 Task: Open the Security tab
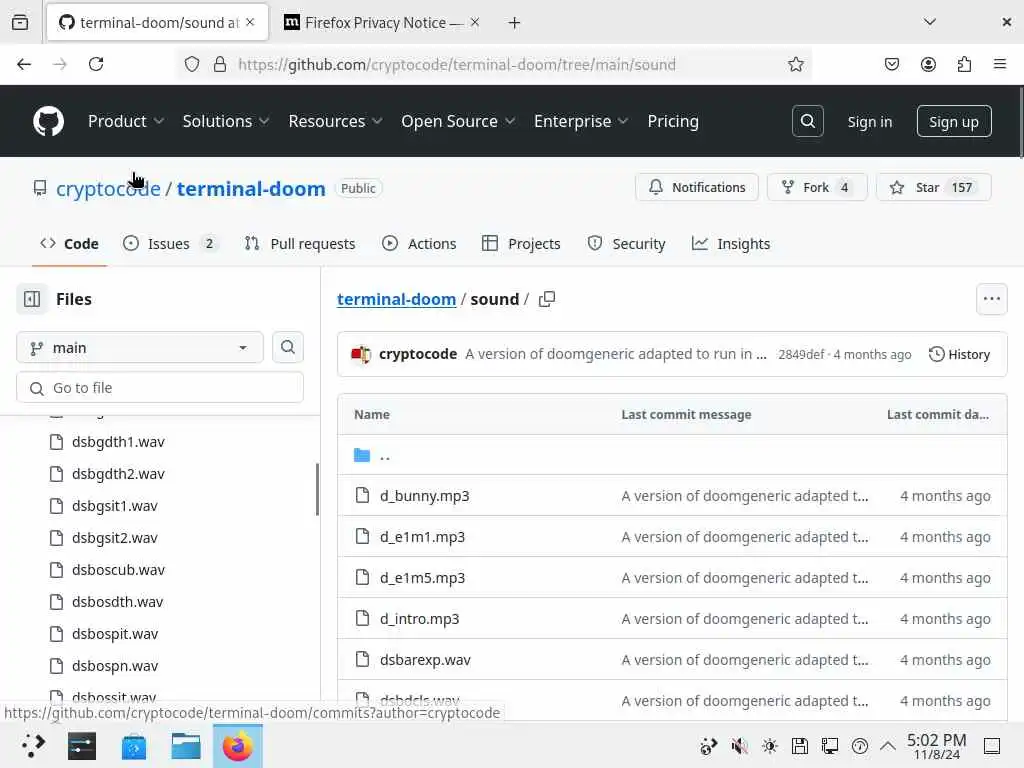tap(626, 244)
